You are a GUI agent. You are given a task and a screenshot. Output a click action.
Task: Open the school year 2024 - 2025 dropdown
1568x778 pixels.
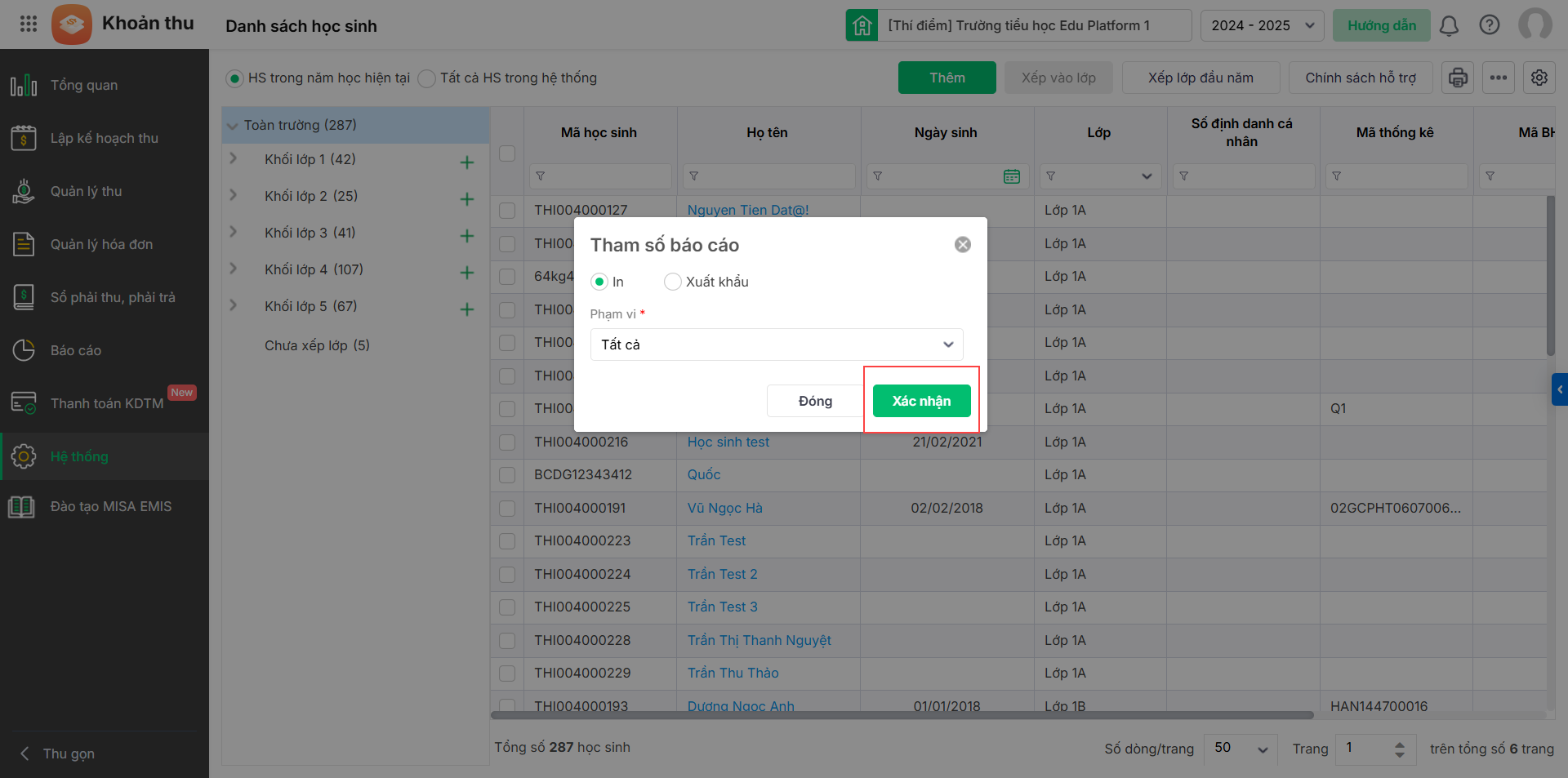pos(1262,25)
